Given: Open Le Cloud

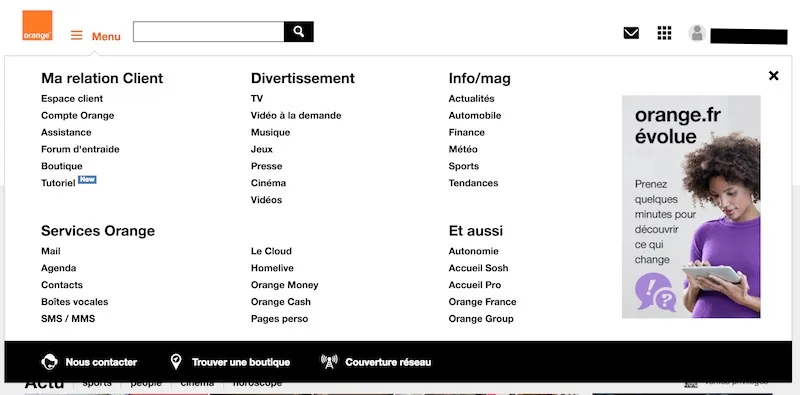Looking at the screenshot, I should pos(271,251).
